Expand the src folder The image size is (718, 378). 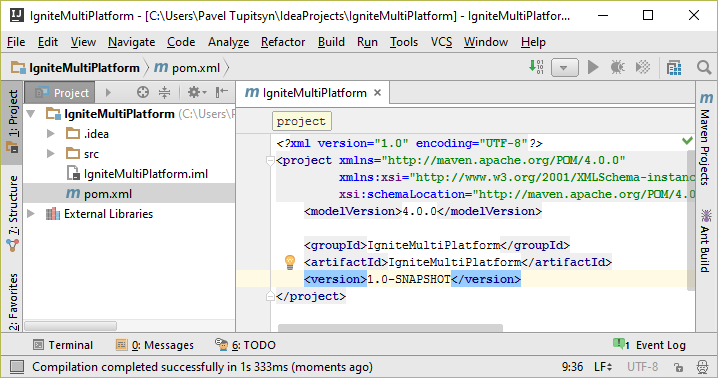pyautogui.click(x=51, y=153)
